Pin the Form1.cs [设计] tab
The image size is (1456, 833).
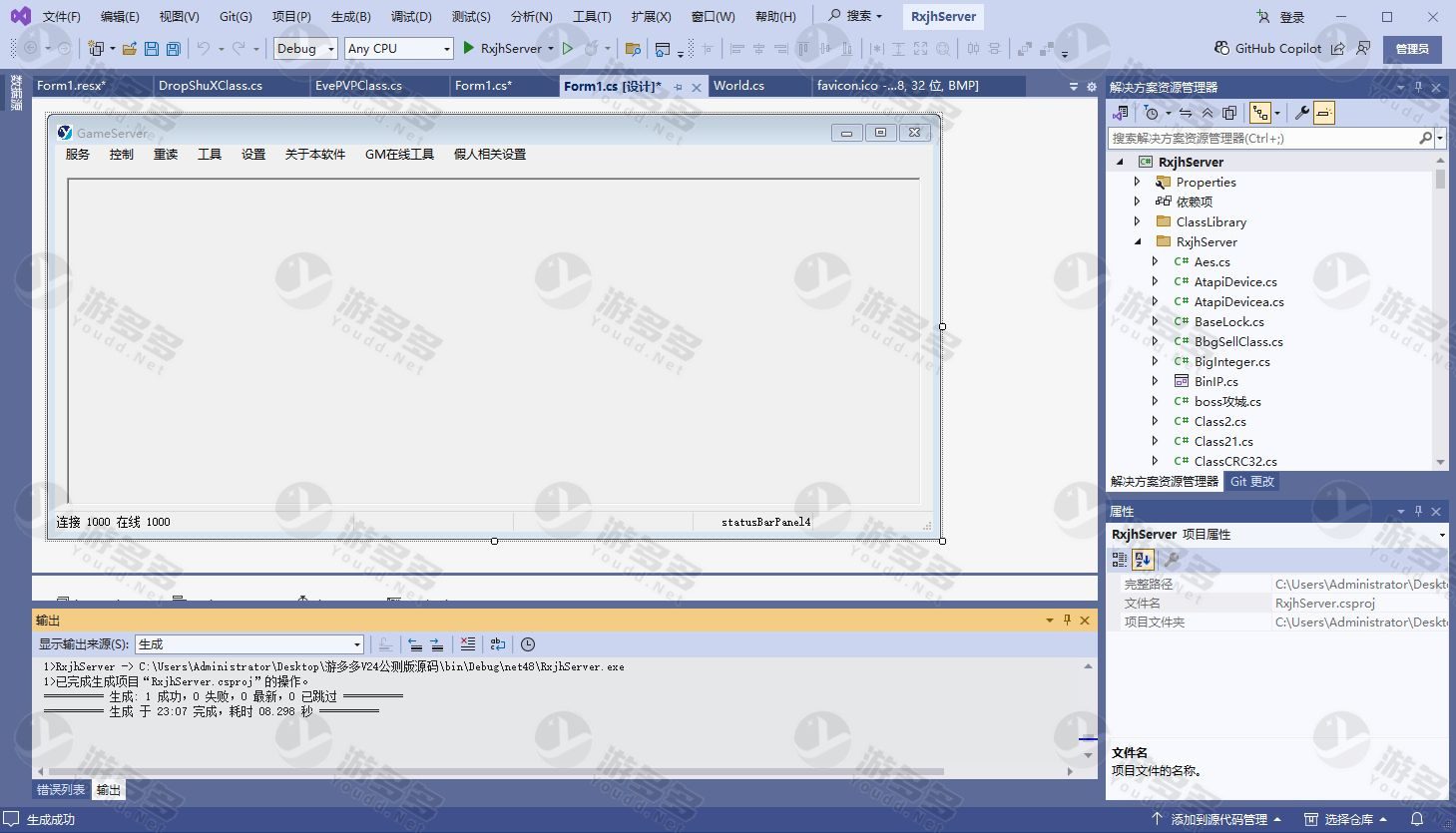pos(679,87)
